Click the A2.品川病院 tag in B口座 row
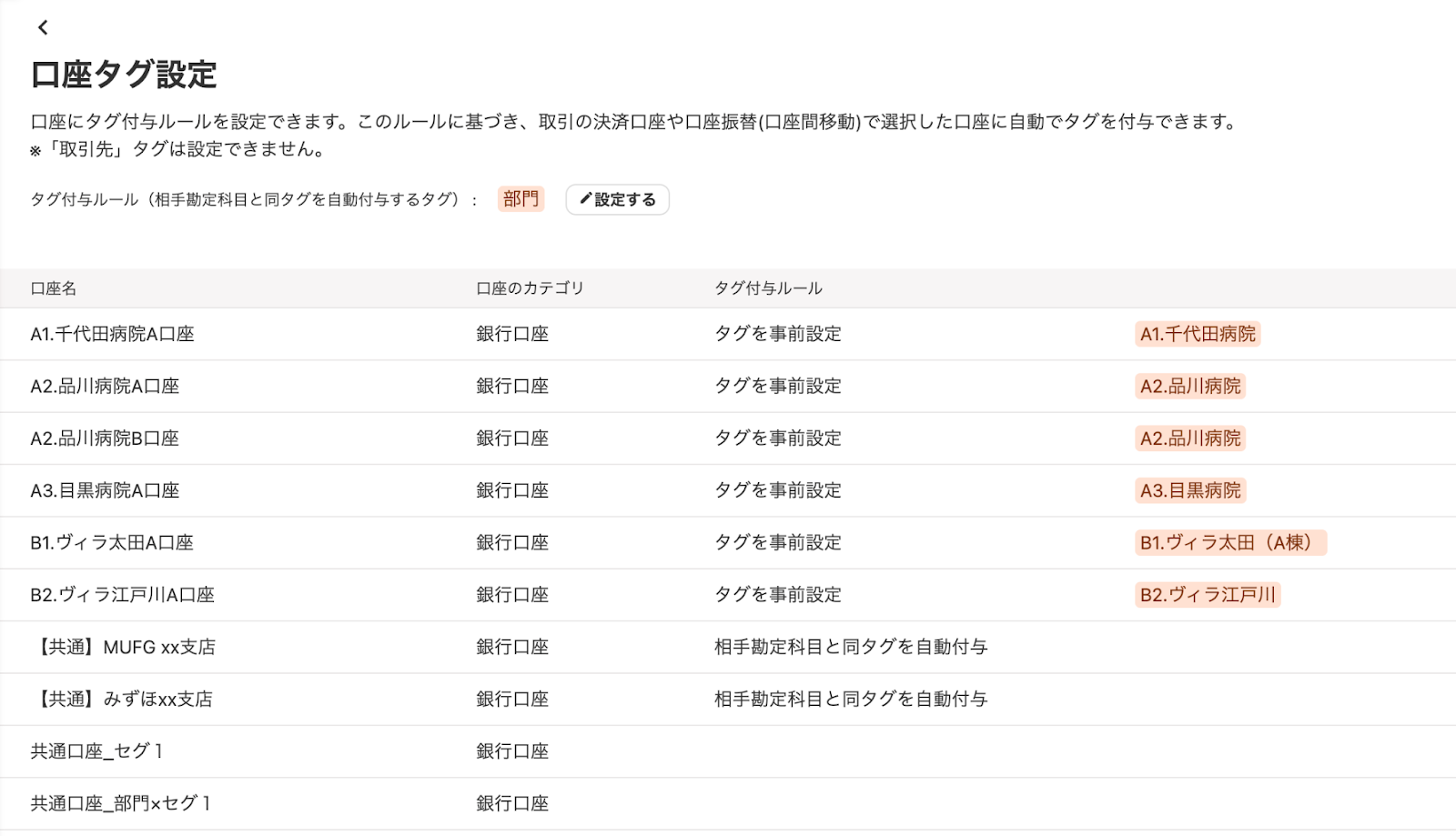Image resolution: width=1456 pixels, height=836 pixels. click(1190, 438)
